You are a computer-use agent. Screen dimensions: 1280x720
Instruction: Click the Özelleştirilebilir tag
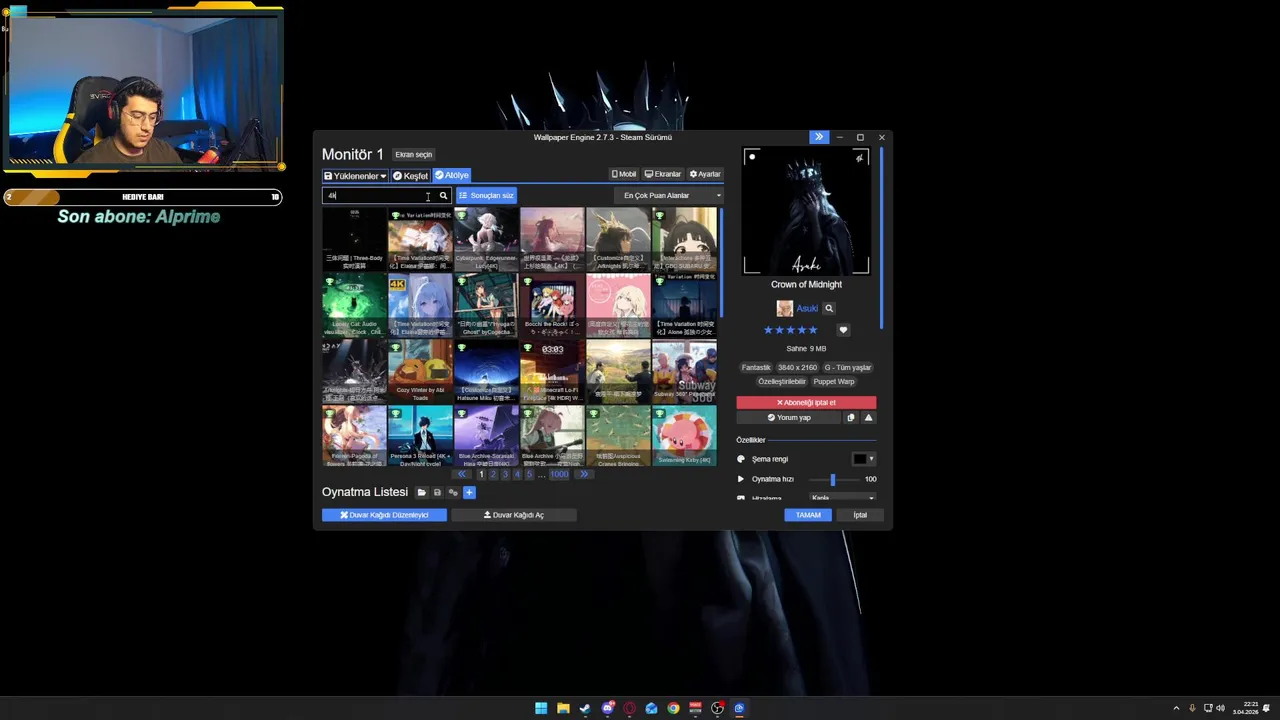pyautogui.click(x=782, y=382)
